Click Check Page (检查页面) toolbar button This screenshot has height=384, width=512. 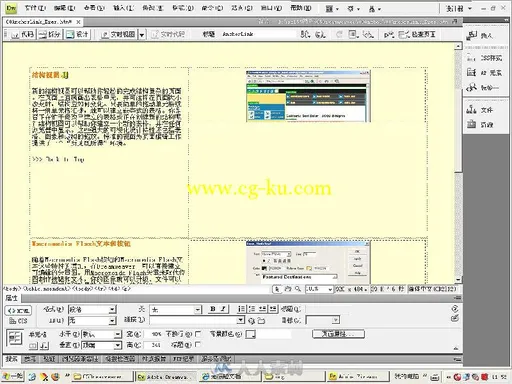417,34
